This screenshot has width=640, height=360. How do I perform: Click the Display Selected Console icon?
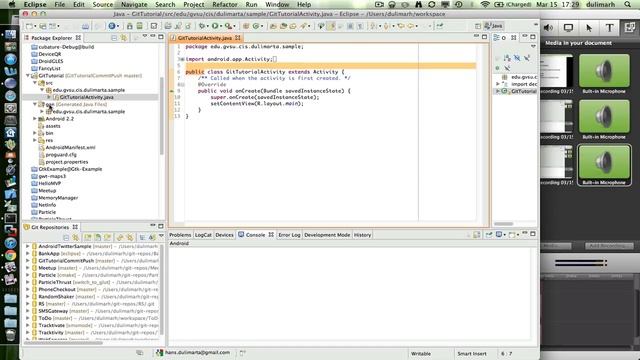pyautogui.click(x=499, y=235)
